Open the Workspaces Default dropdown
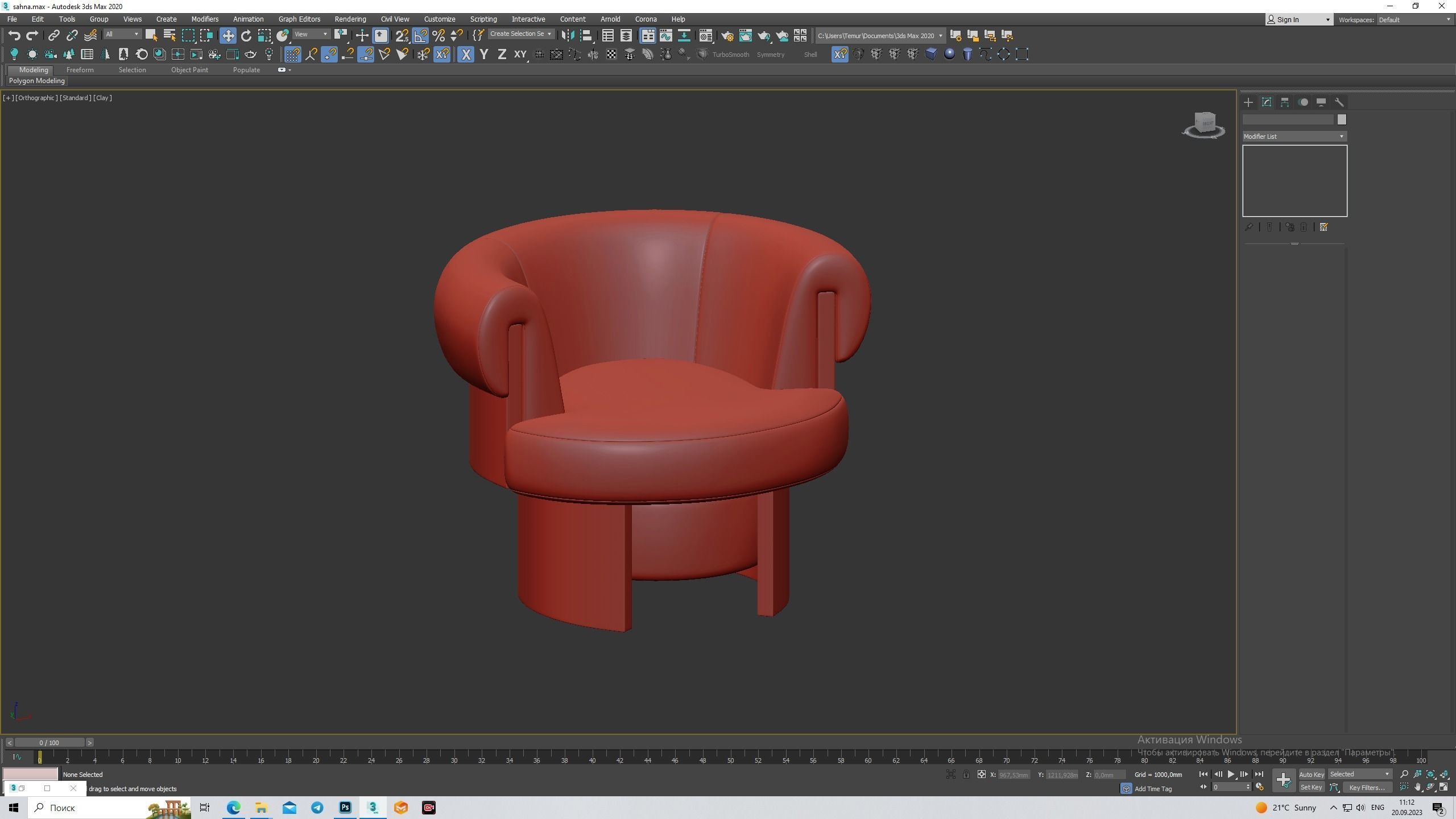Screen dimensions: 1456x819 pyautogui.click(x=1415, y=20)
